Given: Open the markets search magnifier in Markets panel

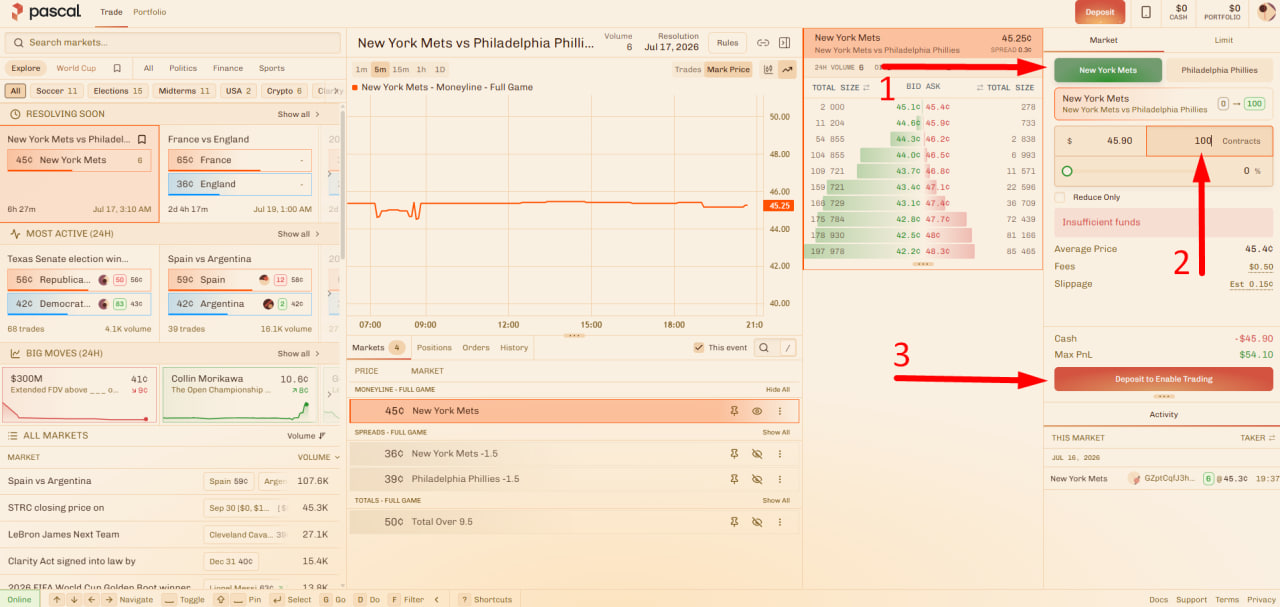Looking at the screenshot, I should pos(763,348).
